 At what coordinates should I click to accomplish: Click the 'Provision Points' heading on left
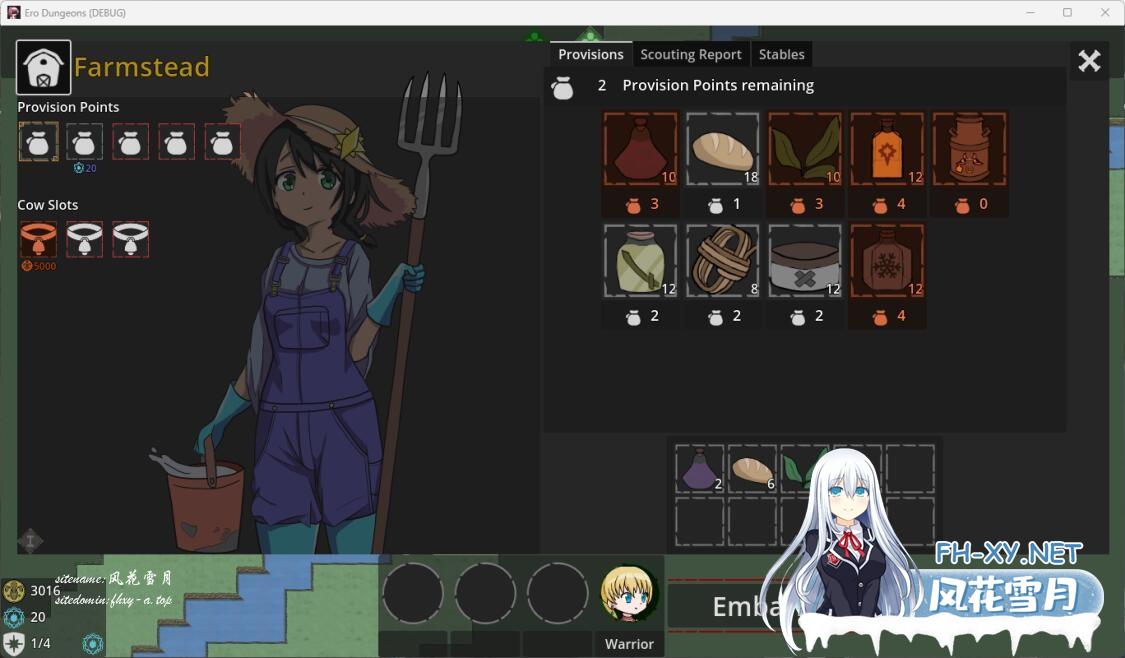[68, 107]
